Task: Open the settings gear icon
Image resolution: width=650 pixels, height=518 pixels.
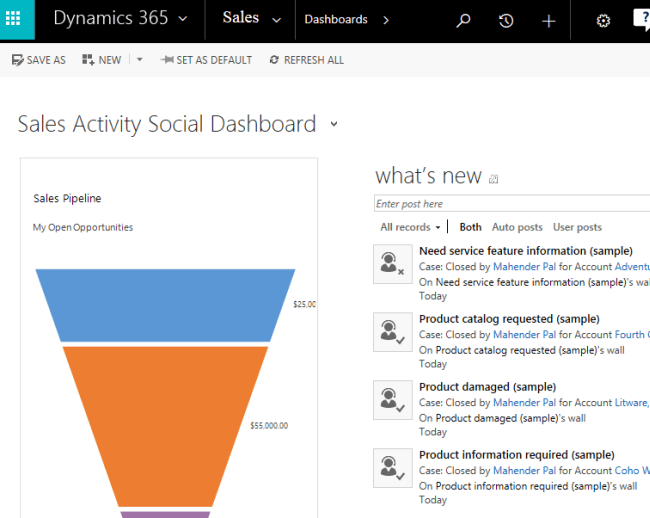Action: click(x=603, y=20)
